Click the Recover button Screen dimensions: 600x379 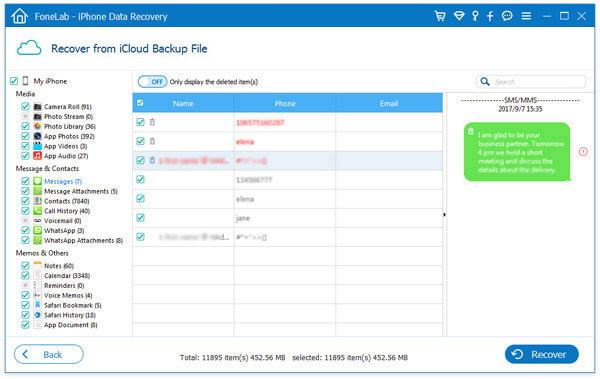tap(541, 354)
